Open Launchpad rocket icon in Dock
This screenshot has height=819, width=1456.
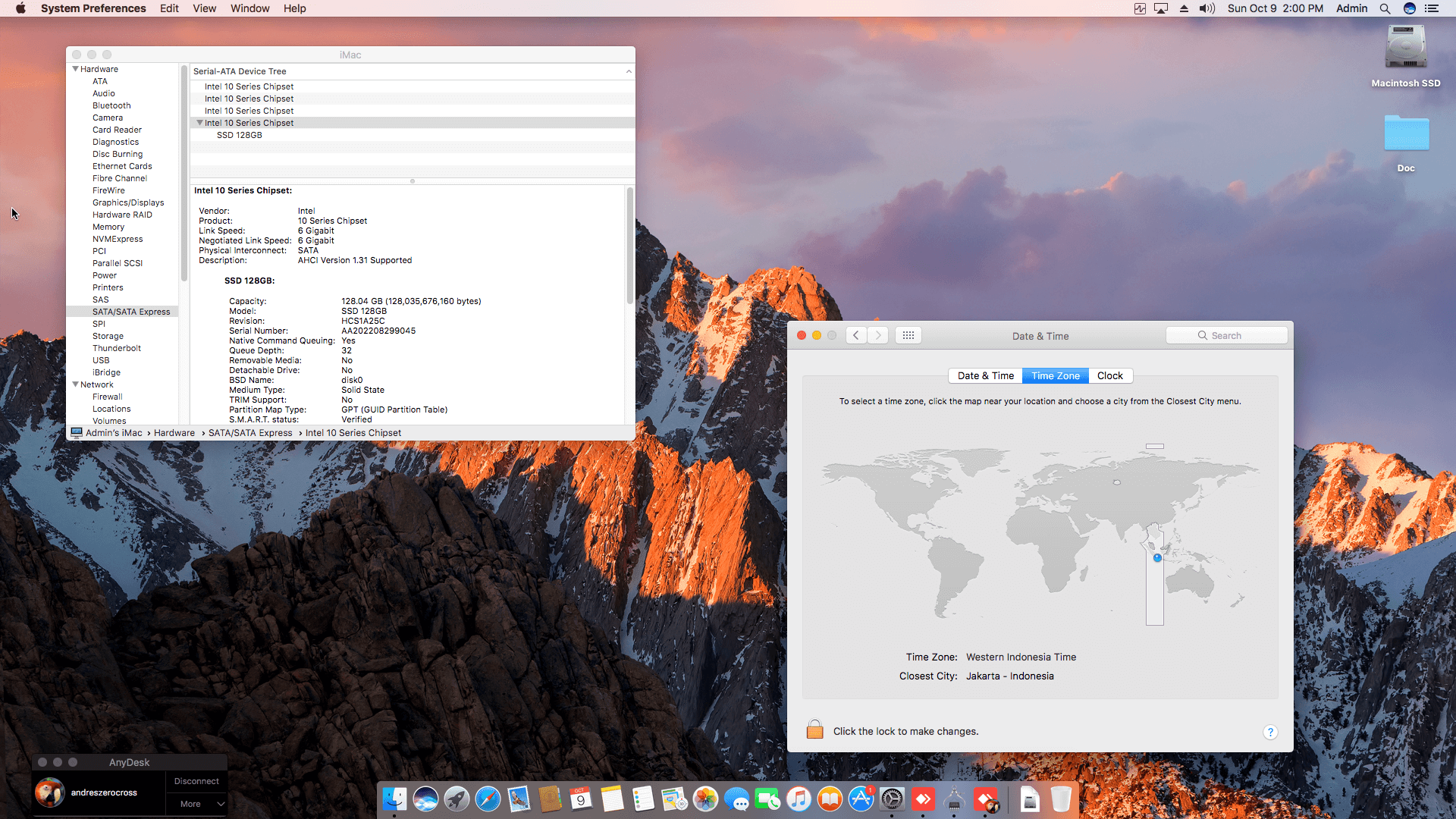tap(457, 799)
